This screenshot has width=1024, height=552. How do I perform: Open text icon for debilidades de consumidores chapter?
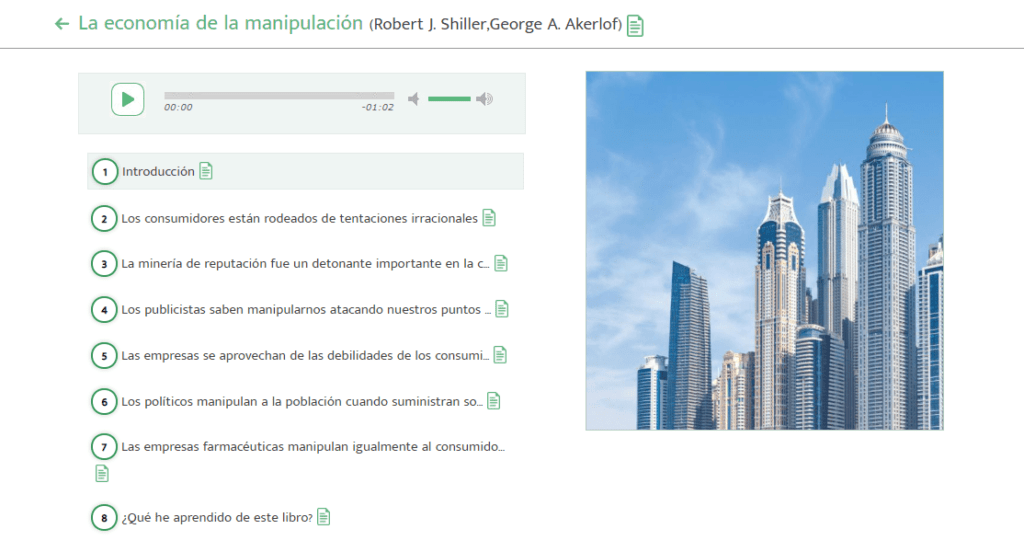[x=500, y=355]
